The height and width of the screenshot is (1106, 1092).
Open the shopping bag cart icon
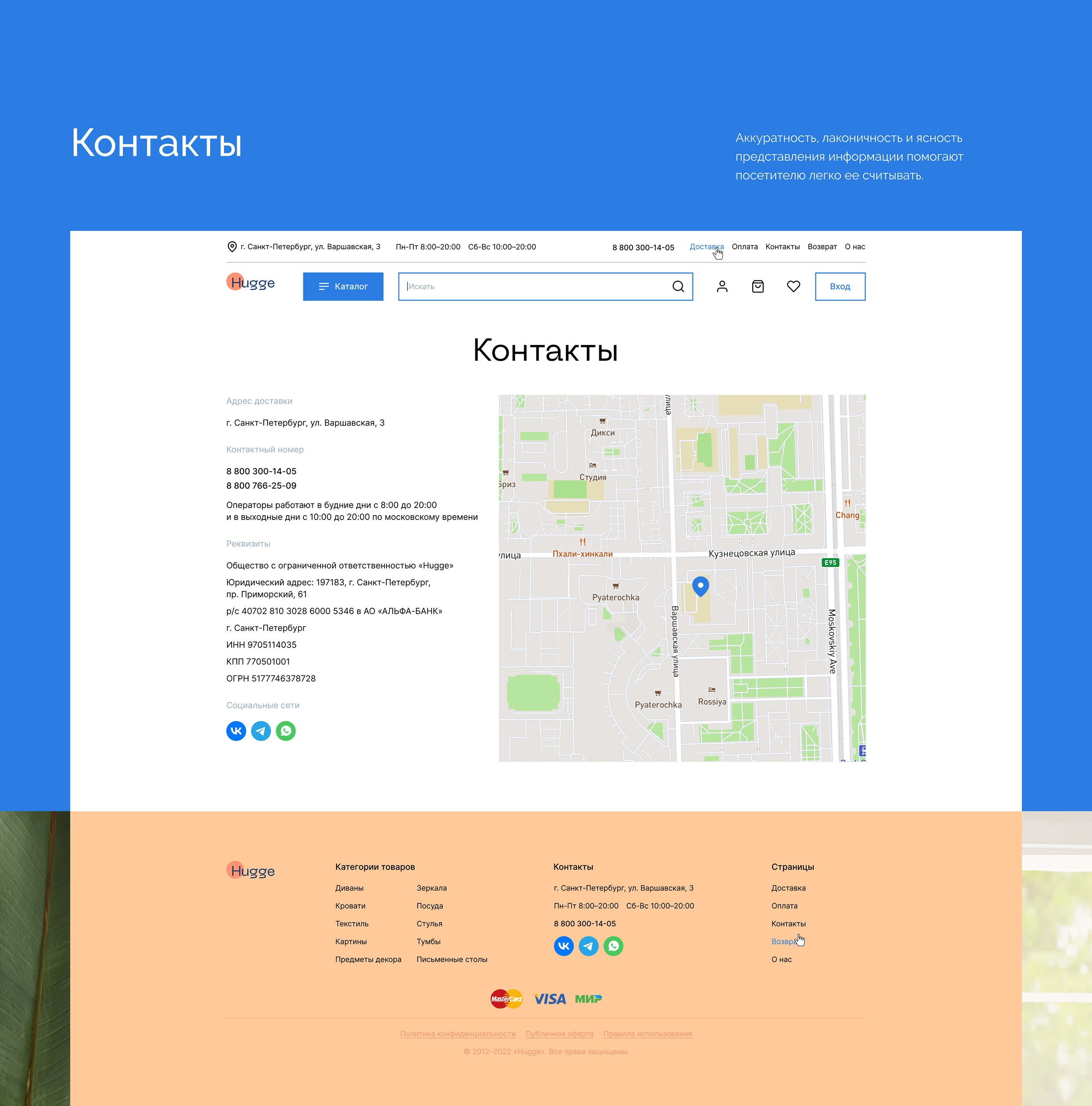758,286
